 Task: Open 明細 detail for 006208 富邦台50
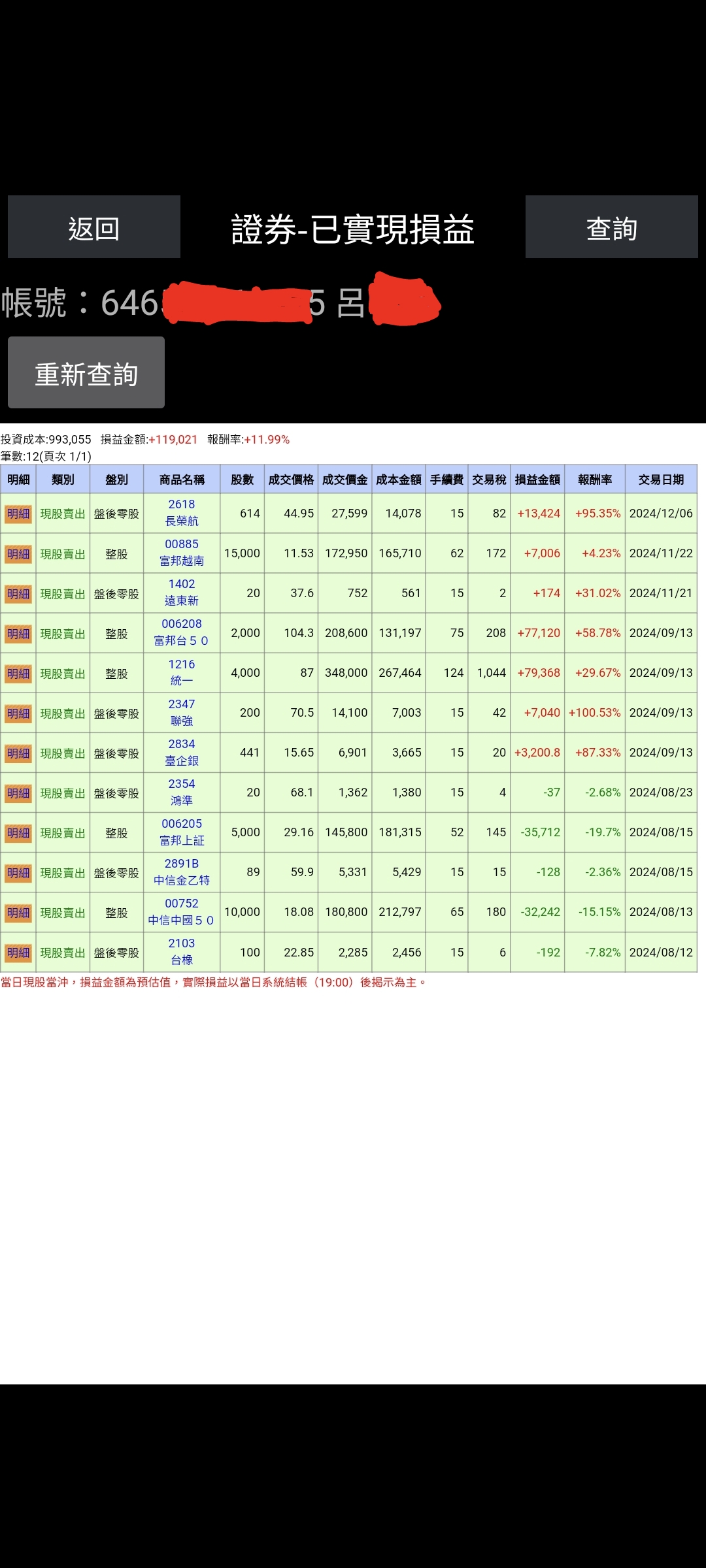pyautogui.click(x=18, y=634)
